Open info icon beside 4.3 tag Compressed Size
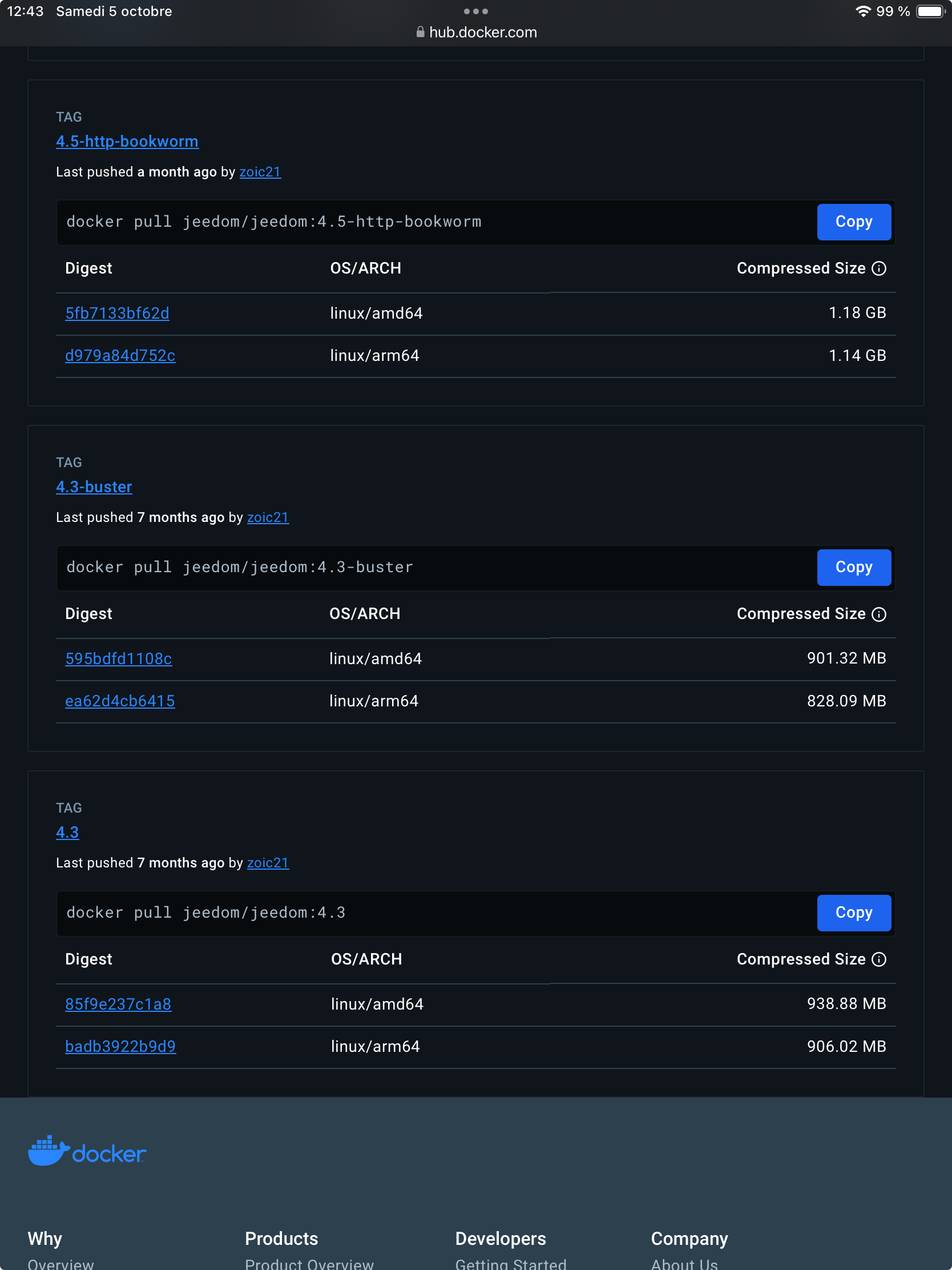The width and height of the screenshot is (952, 1270). tap(878, 959)
